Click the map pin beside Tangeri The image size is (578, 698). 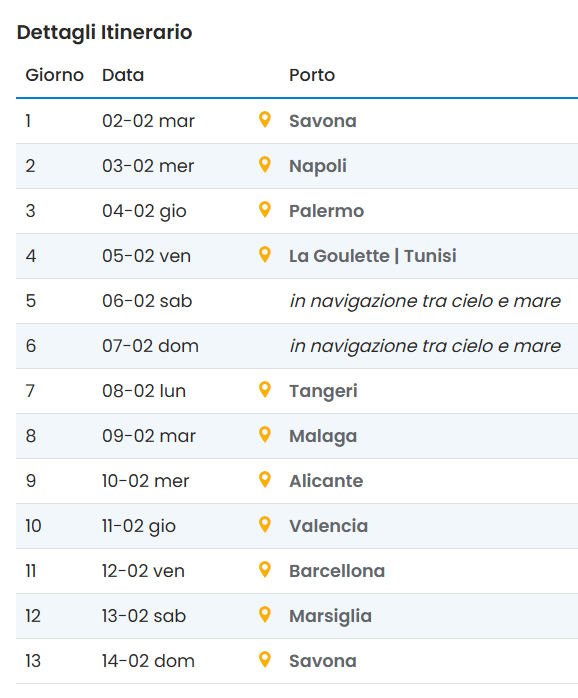[x=265, y=390]
